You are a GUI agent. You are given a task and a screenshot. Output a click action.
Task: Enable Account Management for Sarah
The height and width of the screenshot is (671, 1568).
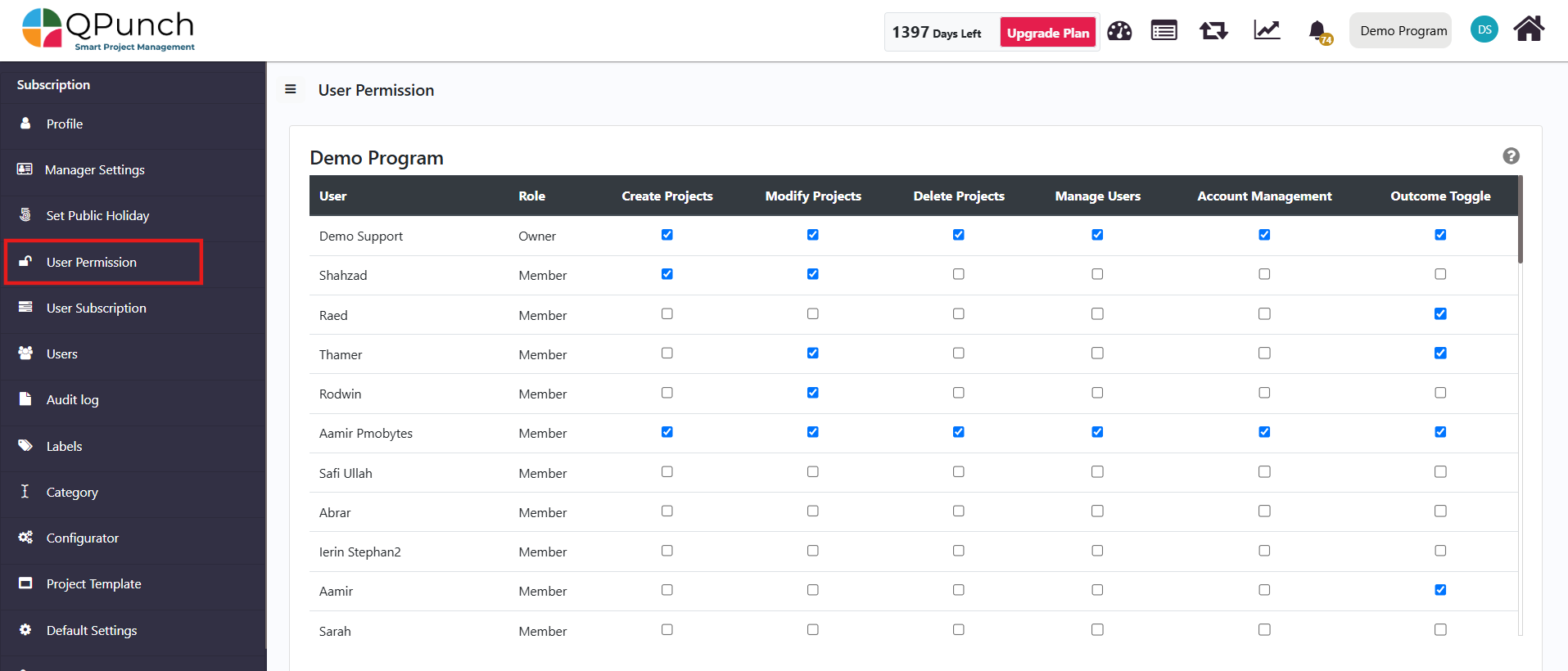coord(1264,629)
